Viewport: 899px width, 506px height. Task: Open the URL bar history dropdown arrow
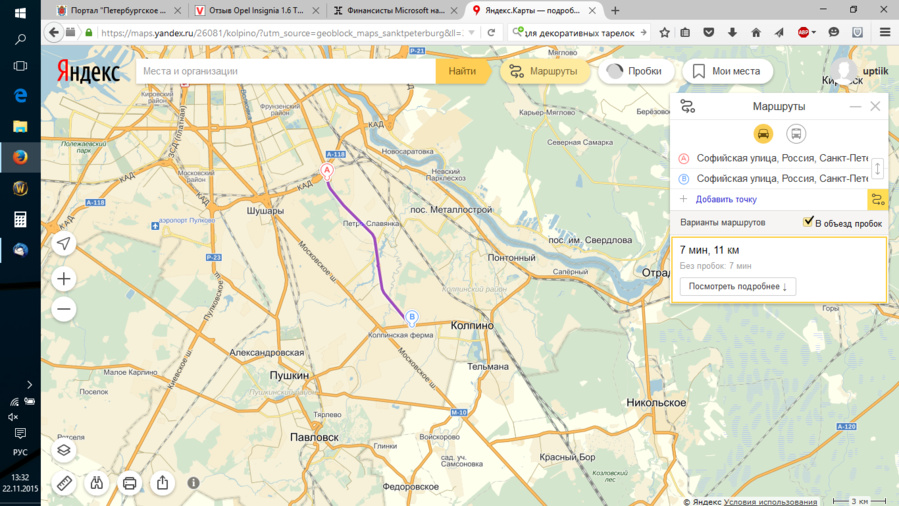click(472, 33)
